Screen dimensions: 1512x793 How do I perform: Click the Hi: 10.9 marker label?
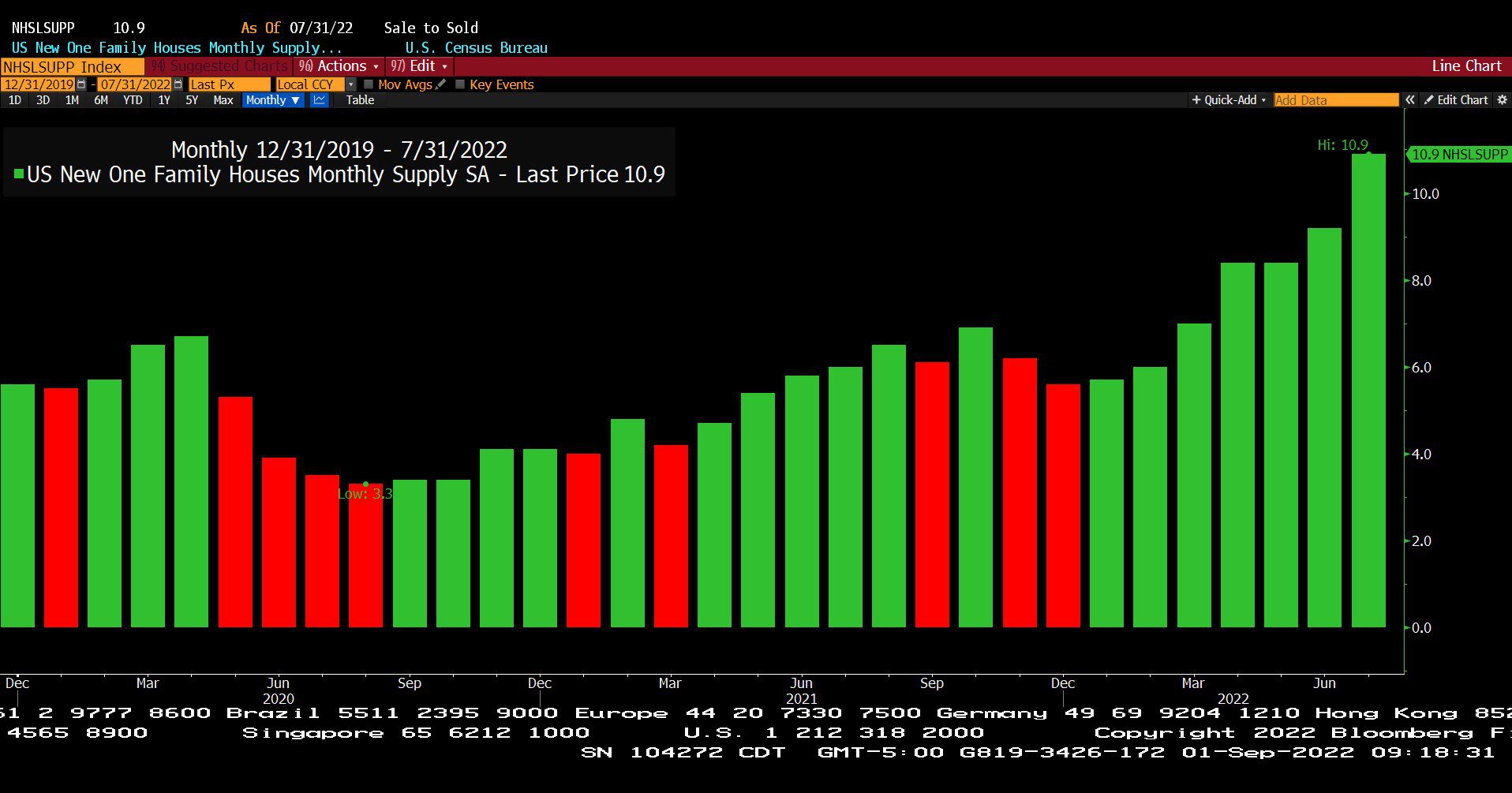click(x=1342, y=145)
